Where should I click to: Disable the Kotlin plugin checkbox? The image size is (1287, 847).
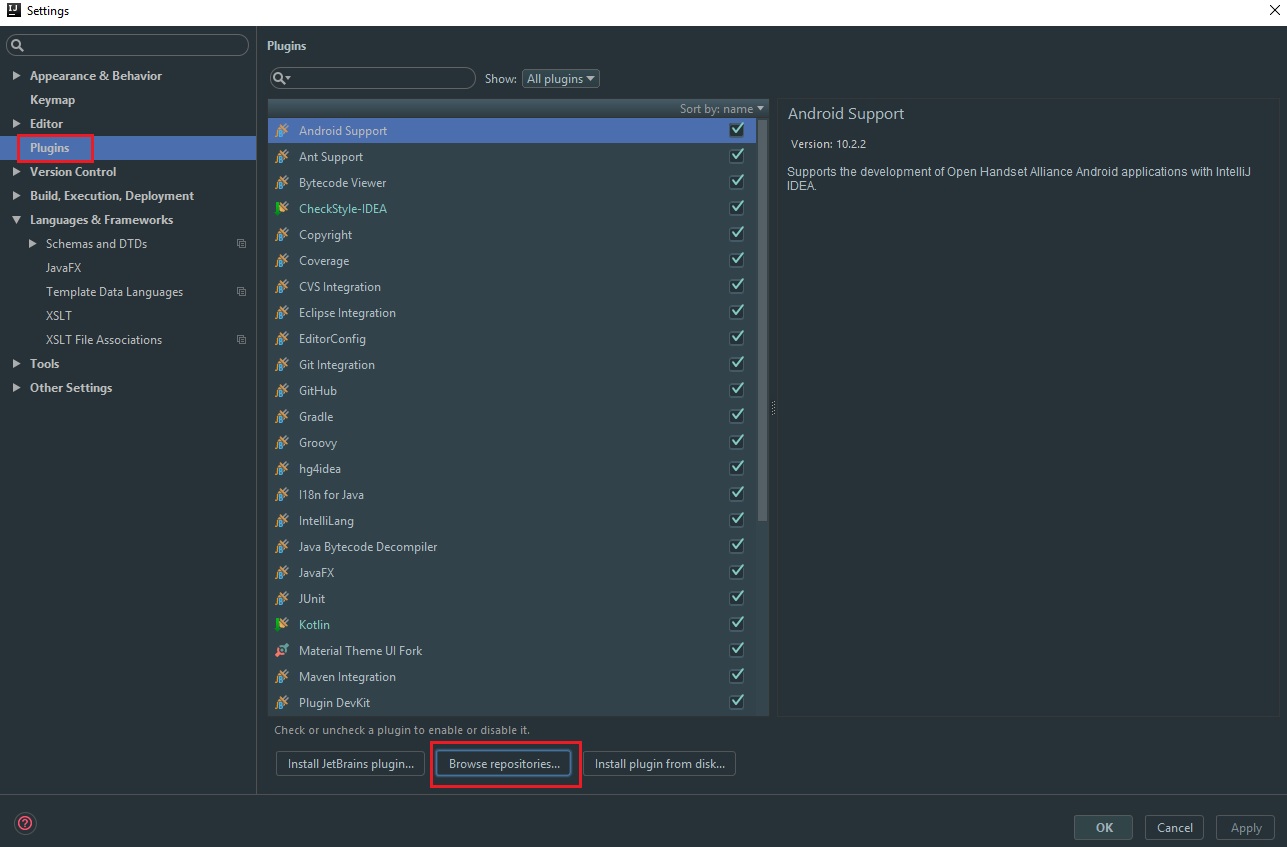[x=737, y=624]
